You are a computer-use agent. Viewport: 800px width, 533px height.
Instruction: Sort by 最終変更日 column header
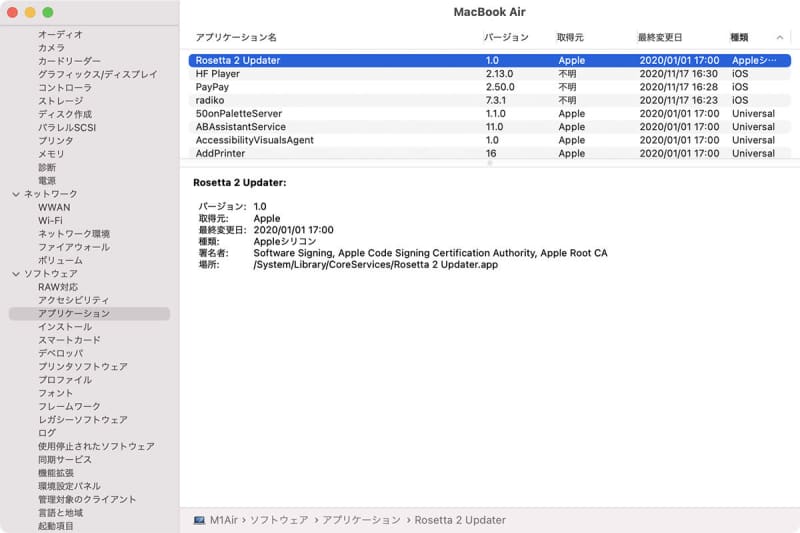click(660, 37)
